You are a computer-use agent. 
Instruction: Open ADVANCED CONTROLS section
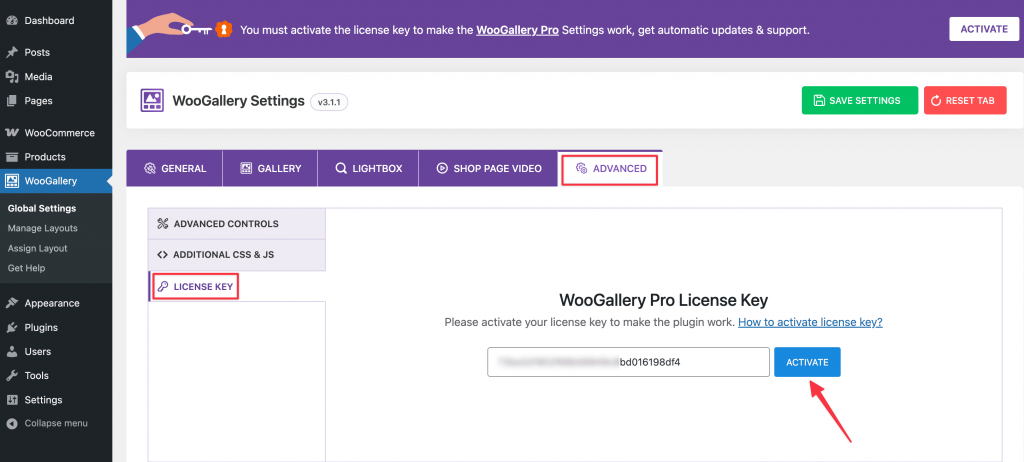tap(237, 223)
